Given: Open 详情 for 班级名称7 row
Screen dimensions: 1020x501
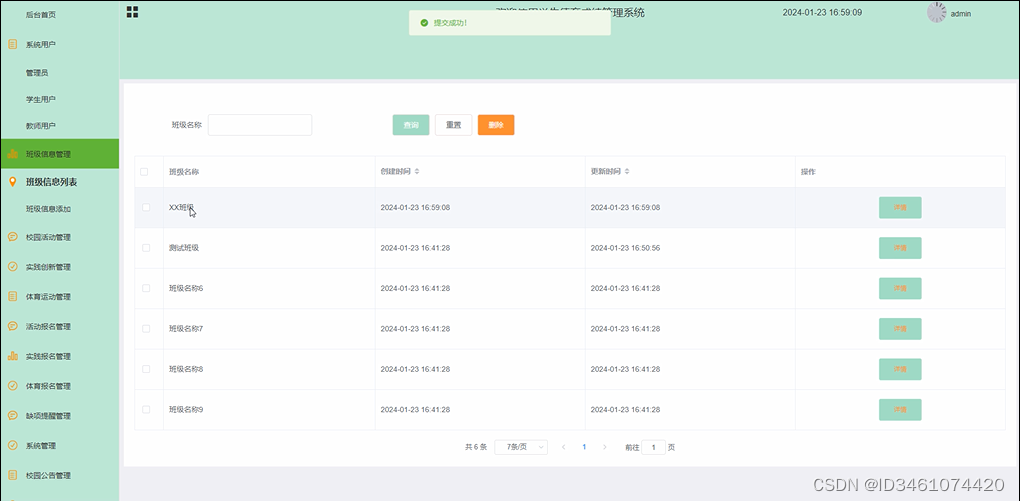Looking at the screenshot, I should tap(900, 329).
